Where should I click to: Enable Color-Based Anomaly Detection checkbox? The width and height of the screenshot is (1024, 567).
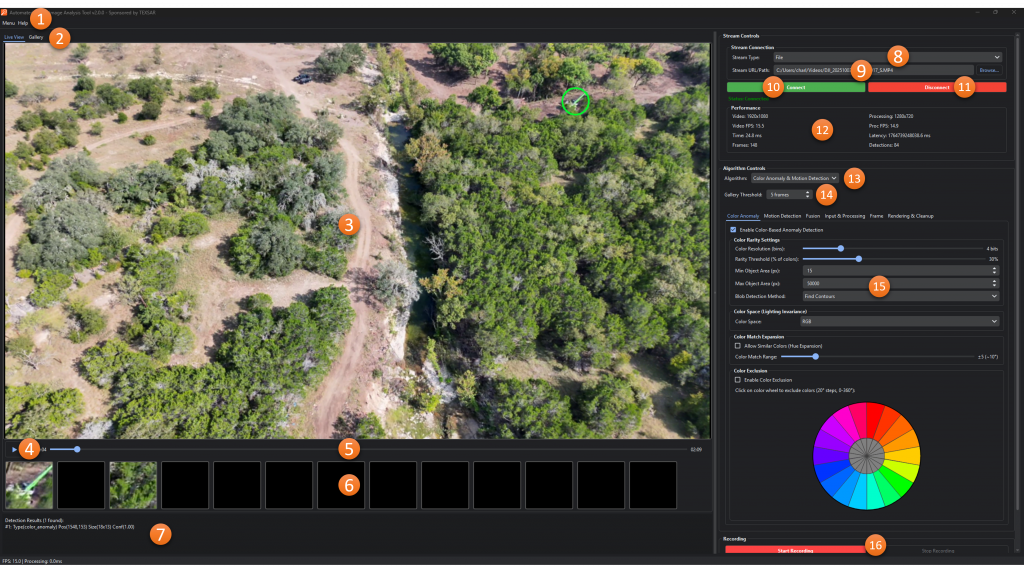735,229
